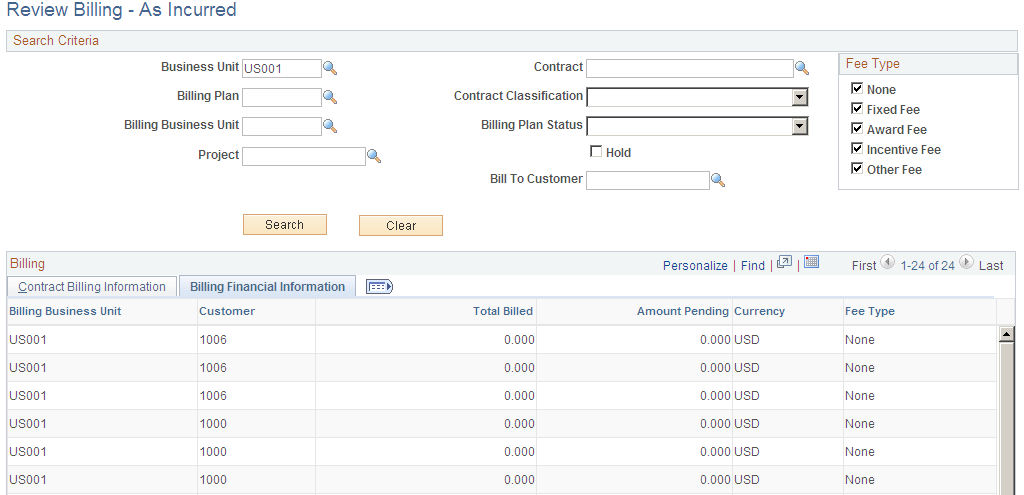Uncheck the None fee type
The height and width of the screenshot is (495, 1024).
click(x=857, y=88)
